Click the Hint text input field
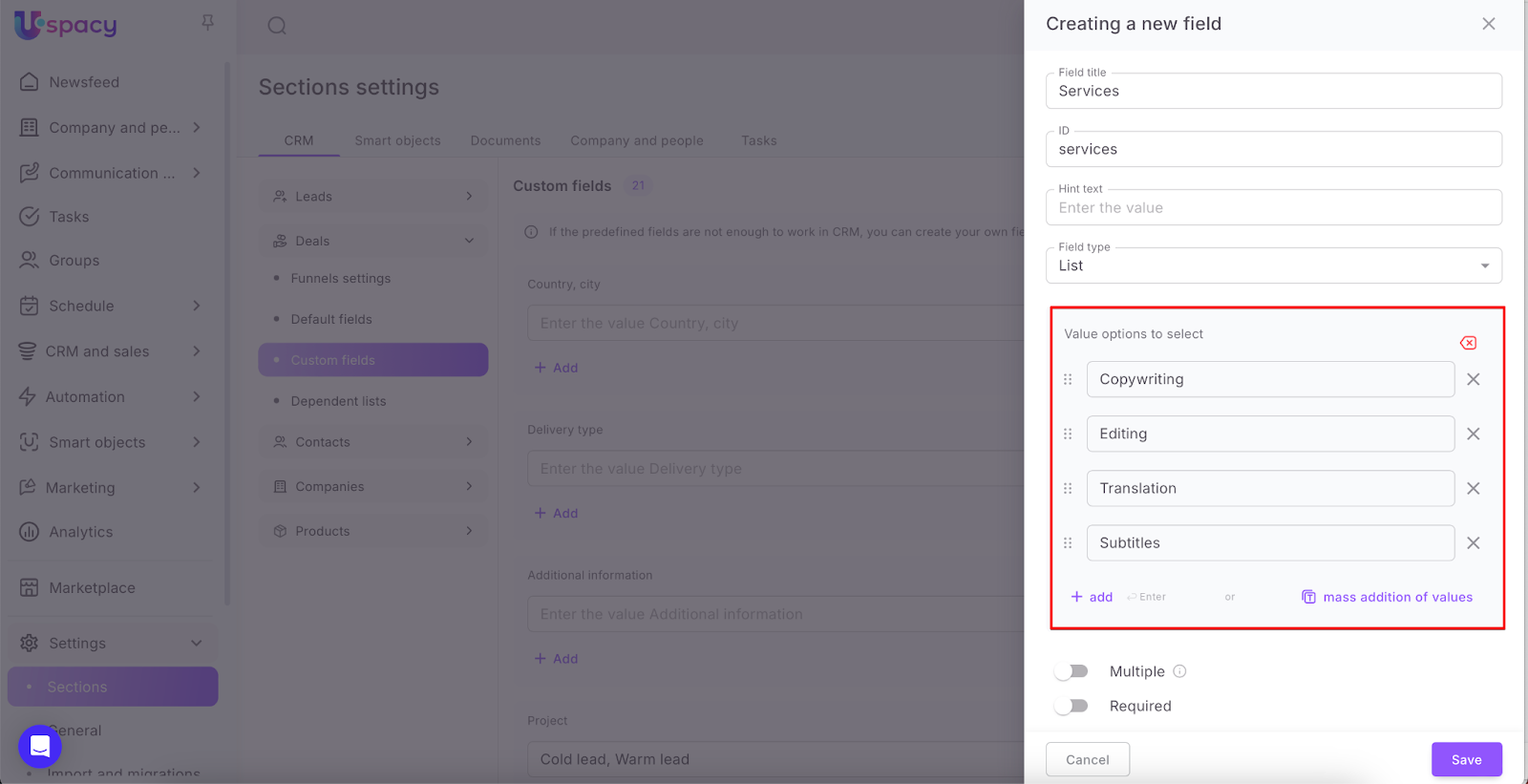 (1273, 208)
